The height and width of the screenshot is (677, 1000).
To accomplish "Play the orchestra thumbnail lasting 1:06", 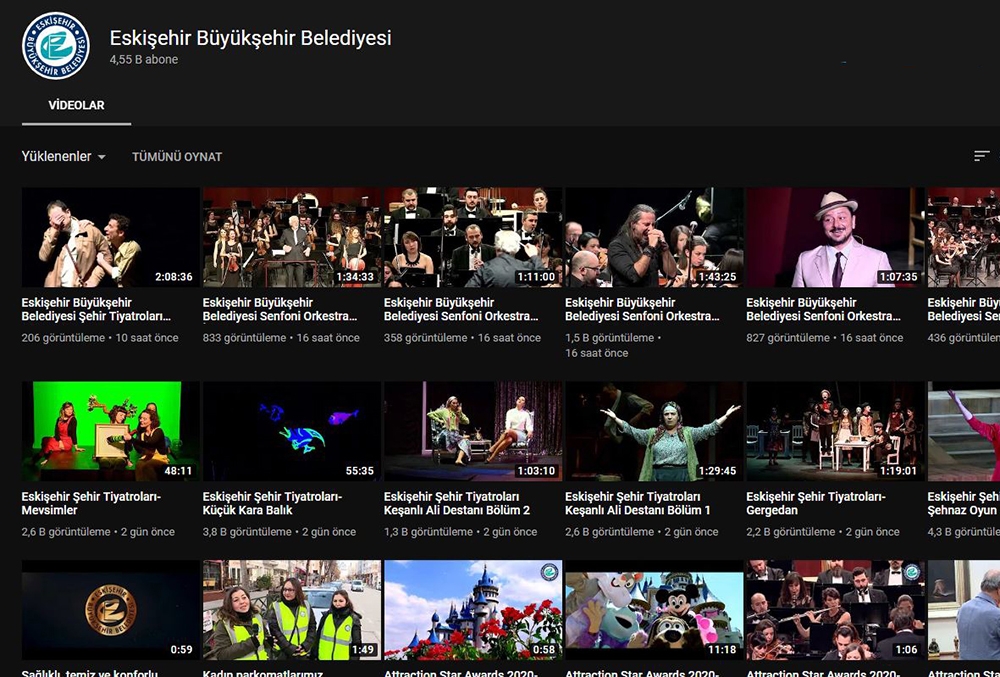I will 835,610.
